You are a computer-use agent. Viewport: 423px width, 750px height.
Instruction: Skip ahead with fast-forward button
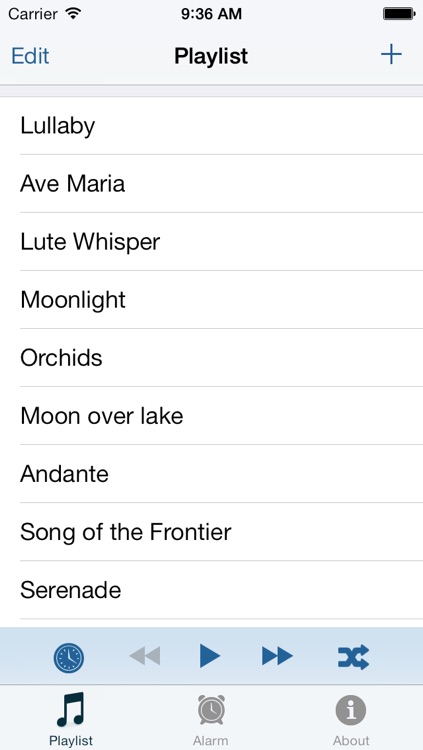[x=278, y=655]
